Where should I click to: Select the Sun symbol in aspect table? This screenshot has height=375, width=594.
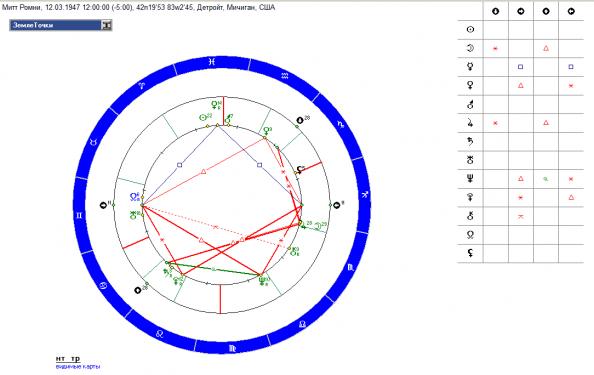[x=470, y=30]
